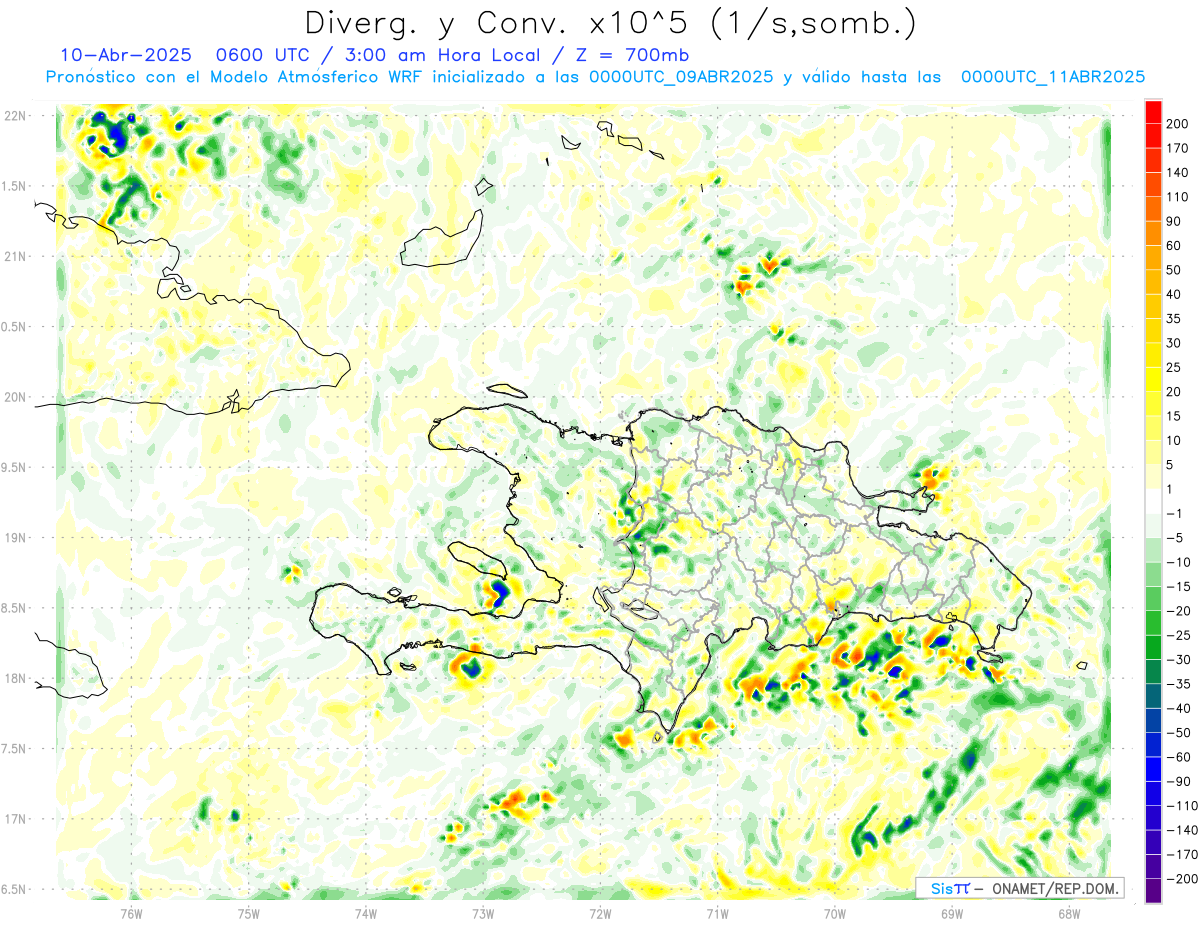Click the "72W" longitude axis label
The height and width of the screenshot is (927, 1200).
tap(600, 913)
